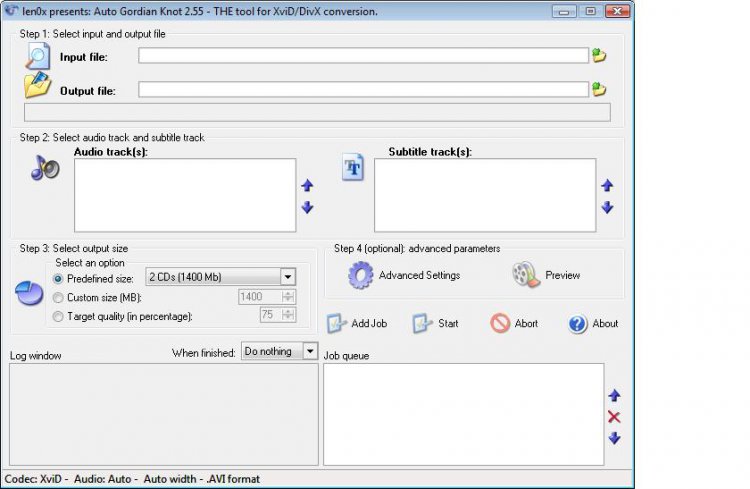Select the Predefined size radio button
750x489 pixels.
pyautogui.click(x=58, y=278)
